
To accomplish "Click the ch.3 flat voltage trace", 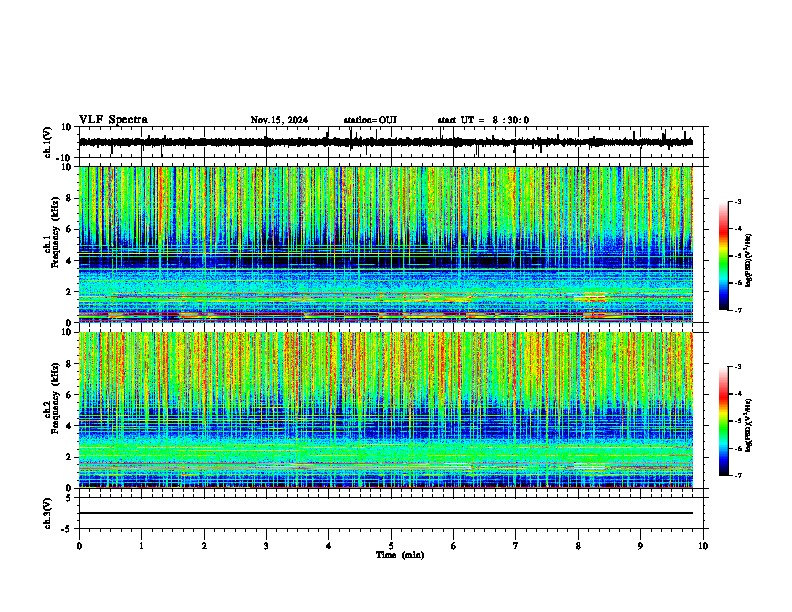I will (x=385, y=513).
